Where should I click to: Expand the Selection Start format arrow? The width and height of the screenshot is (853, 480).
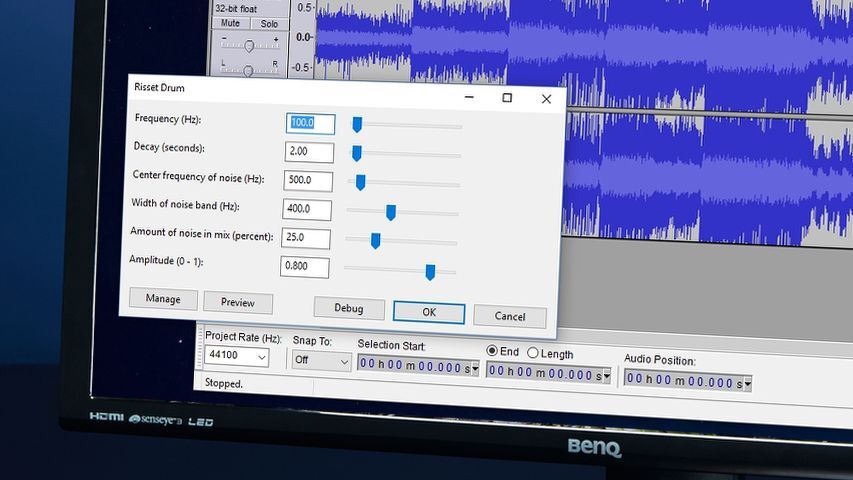(474, 368)
